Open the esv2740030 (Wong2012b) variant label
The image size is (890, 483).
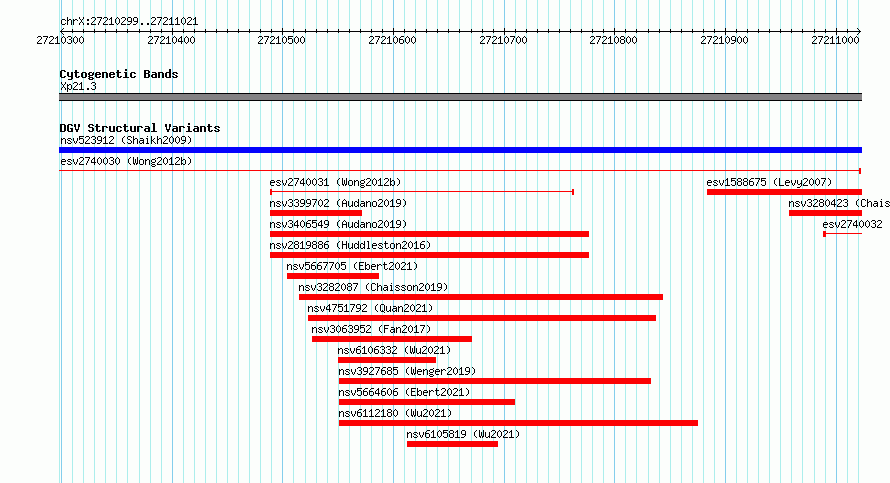[x=126, y=161]
